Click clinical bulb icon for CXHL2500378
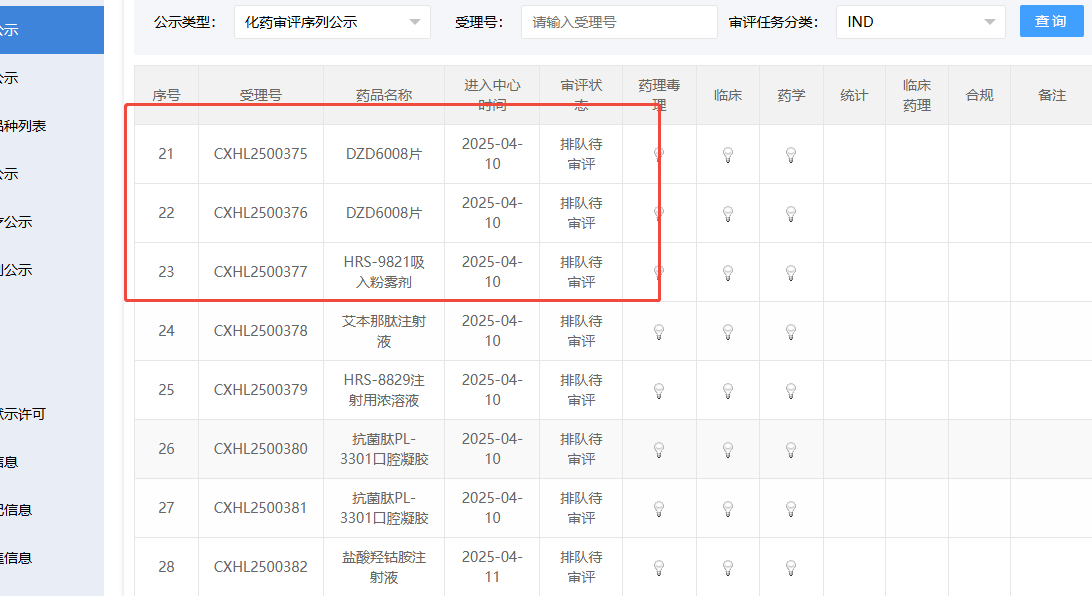The width and height of the screenshot is (1092, 596). point(728,332)
